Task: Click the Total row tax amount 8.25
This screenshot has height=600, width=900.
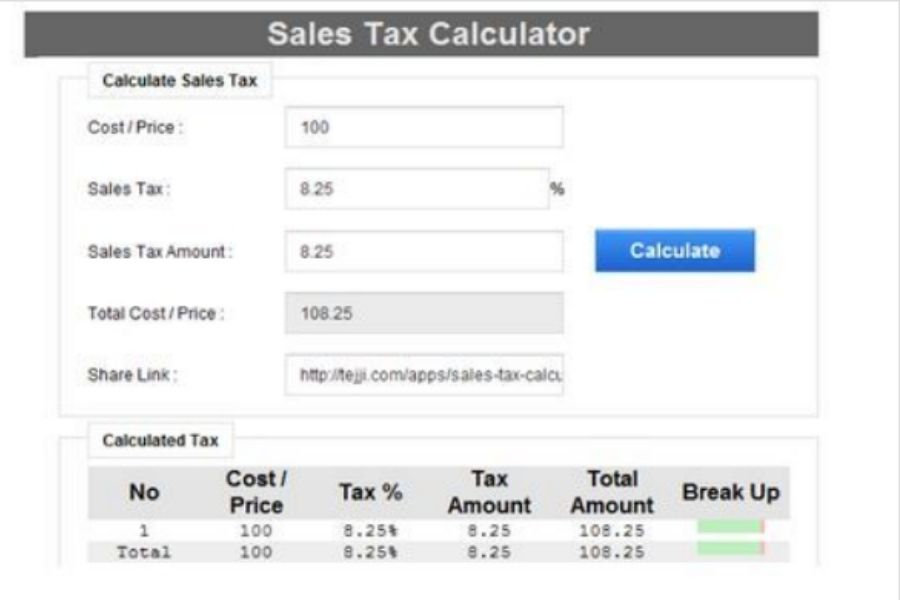Action: 489,552
